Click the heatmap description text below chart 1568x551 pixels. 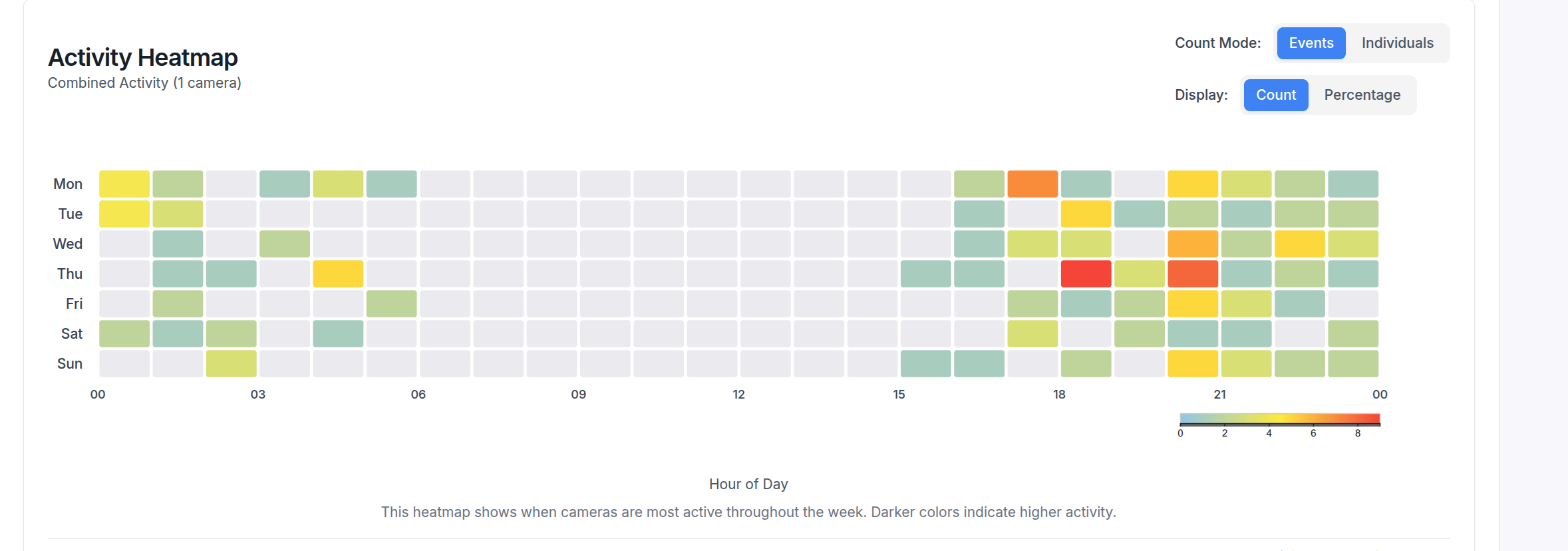click(x=748, y=512)
